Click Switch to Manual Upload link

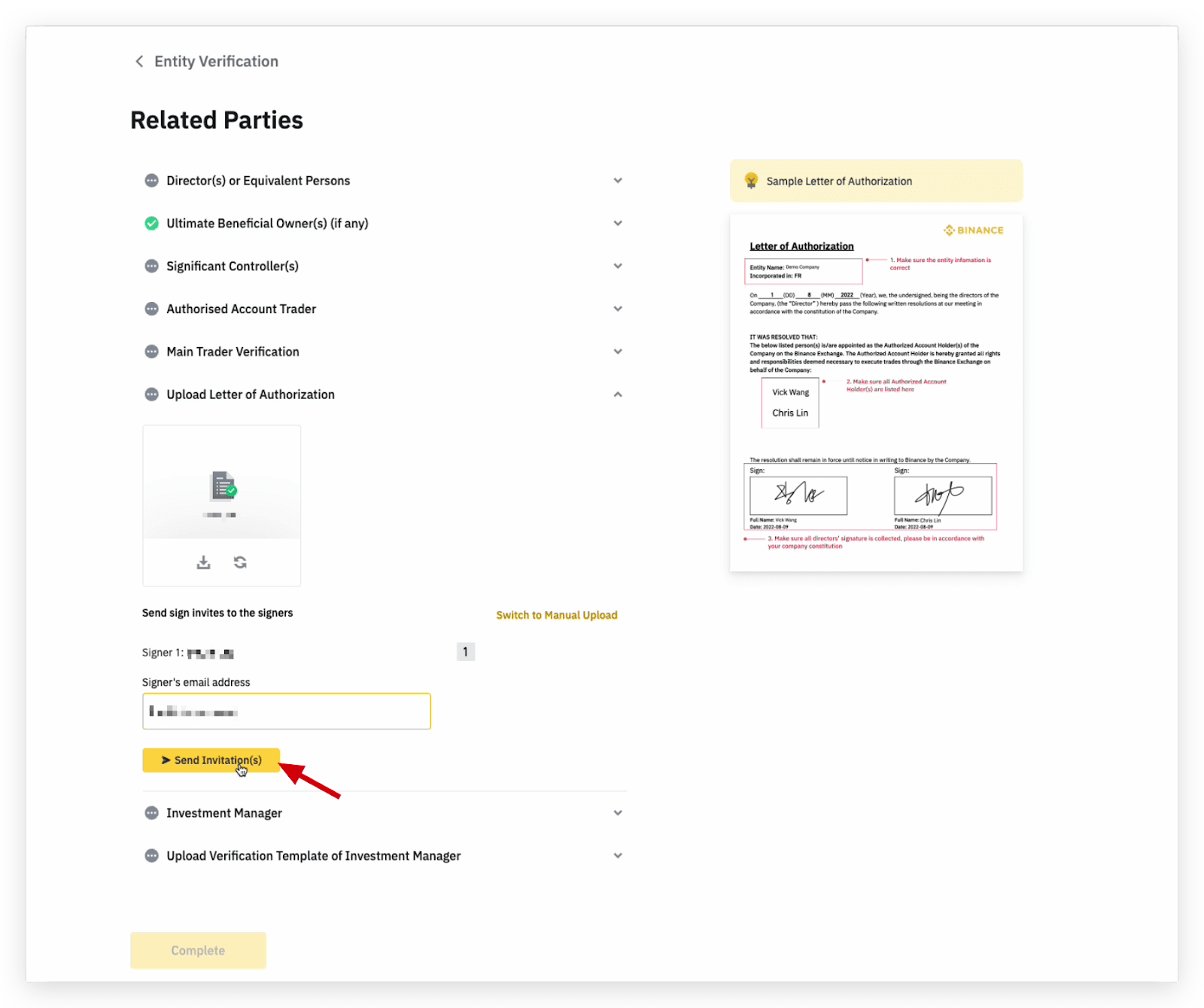[556, 615]
